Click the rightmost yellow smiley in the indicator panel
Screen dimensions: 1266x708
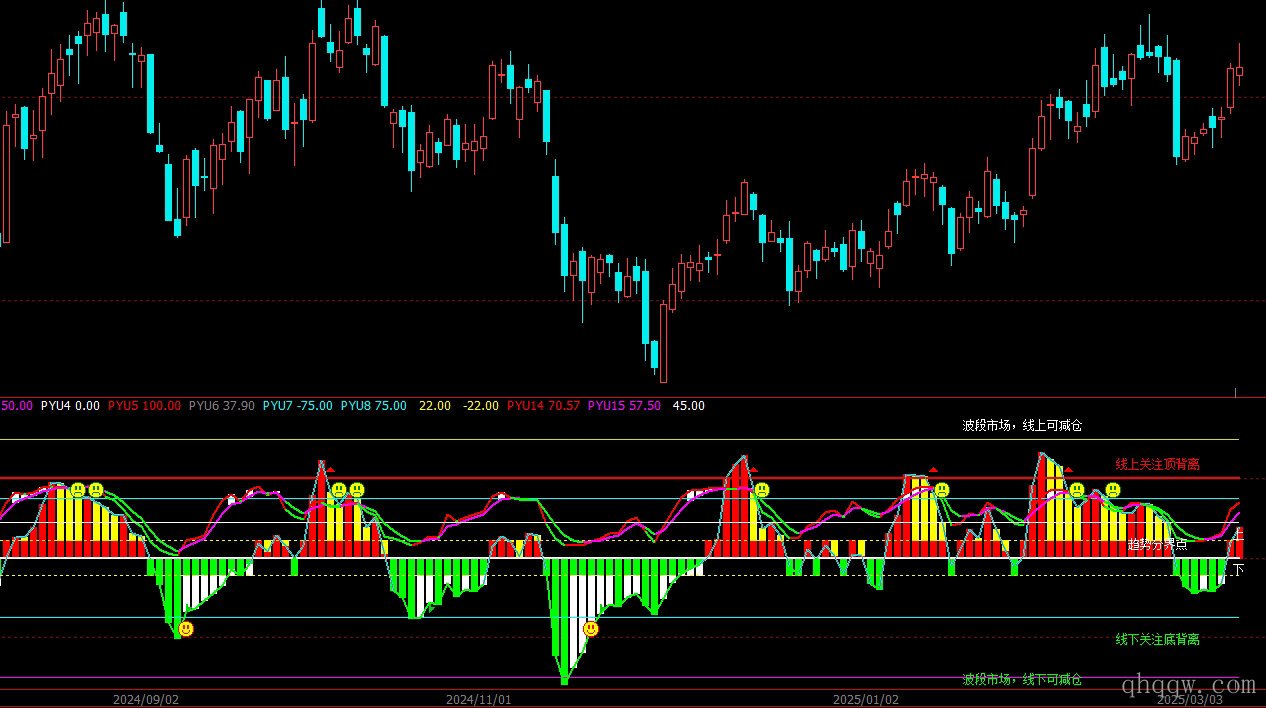tap(1112, 490)
